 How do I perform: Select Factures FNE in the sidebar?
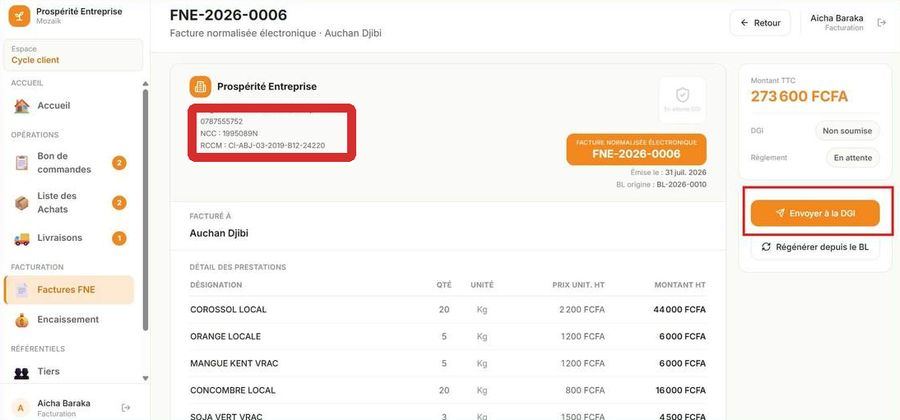tap(69, 290)
